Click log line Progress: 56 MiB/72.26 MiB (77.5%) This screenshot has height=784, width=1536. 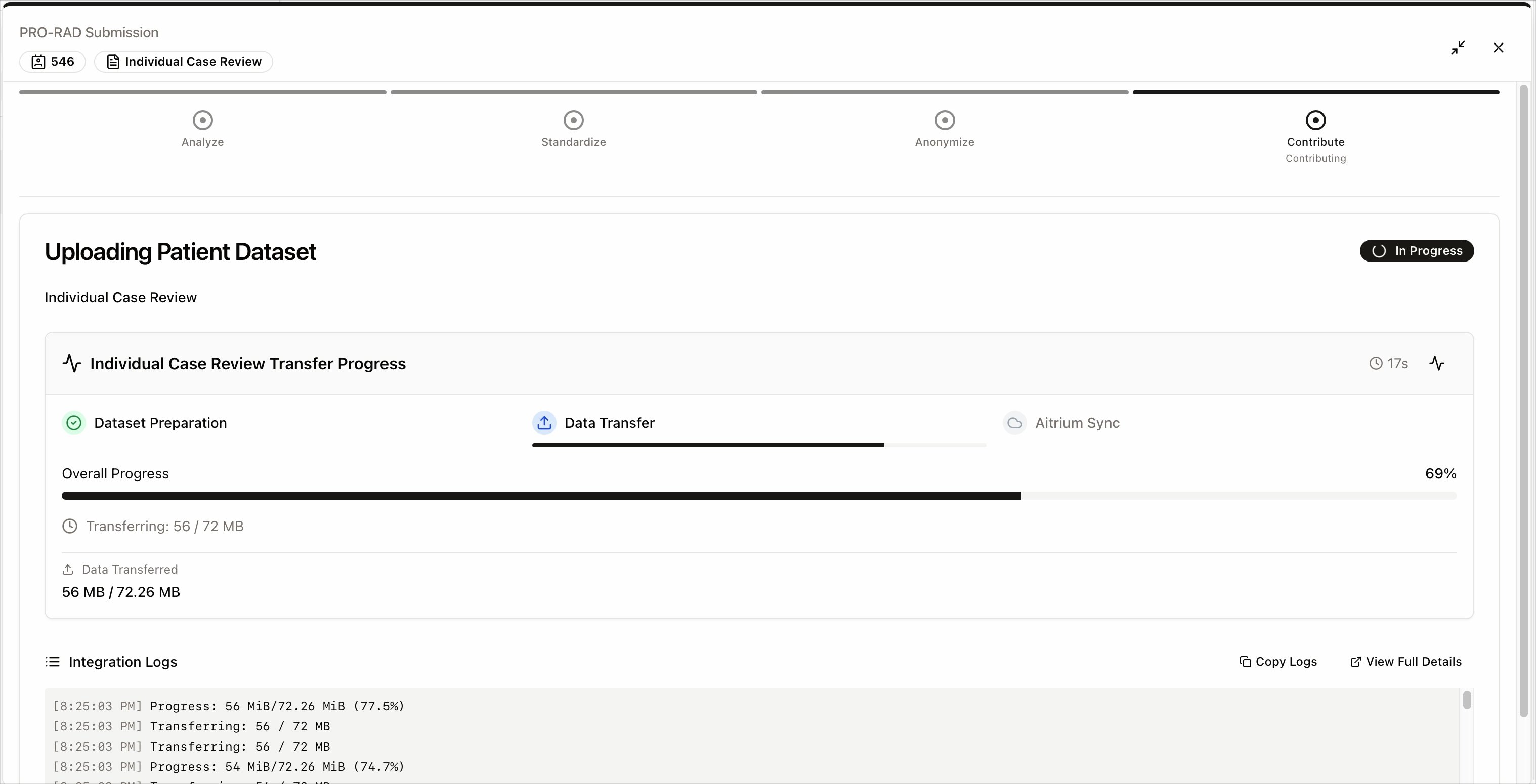coord(228,706)
